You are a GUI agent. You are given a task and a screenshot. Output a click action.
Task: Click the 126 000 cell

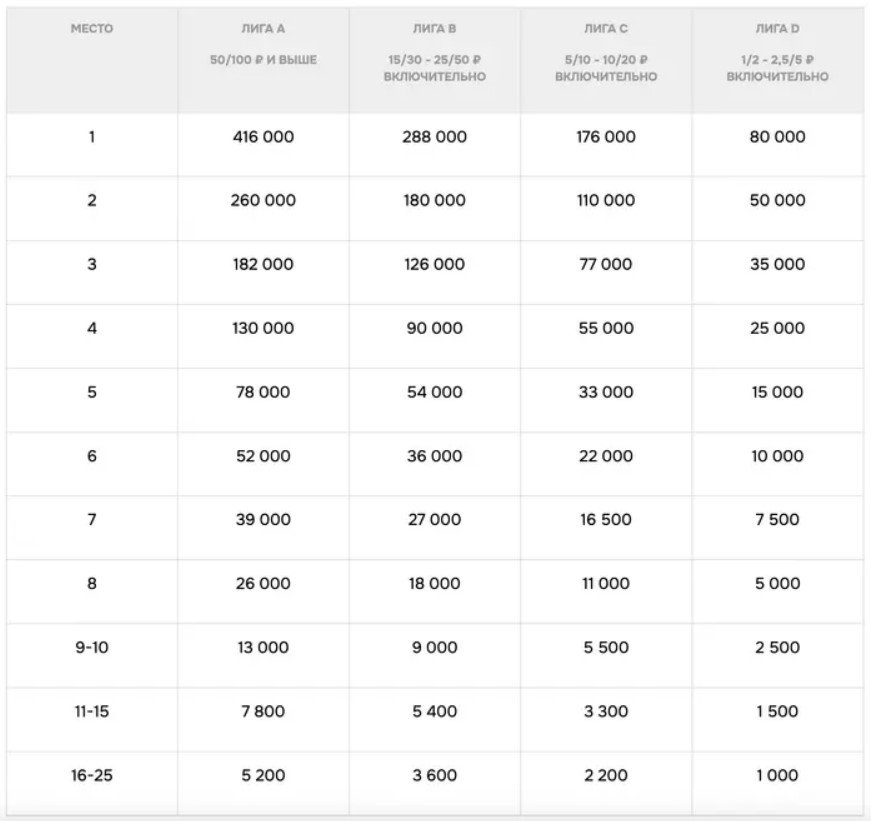435,264
